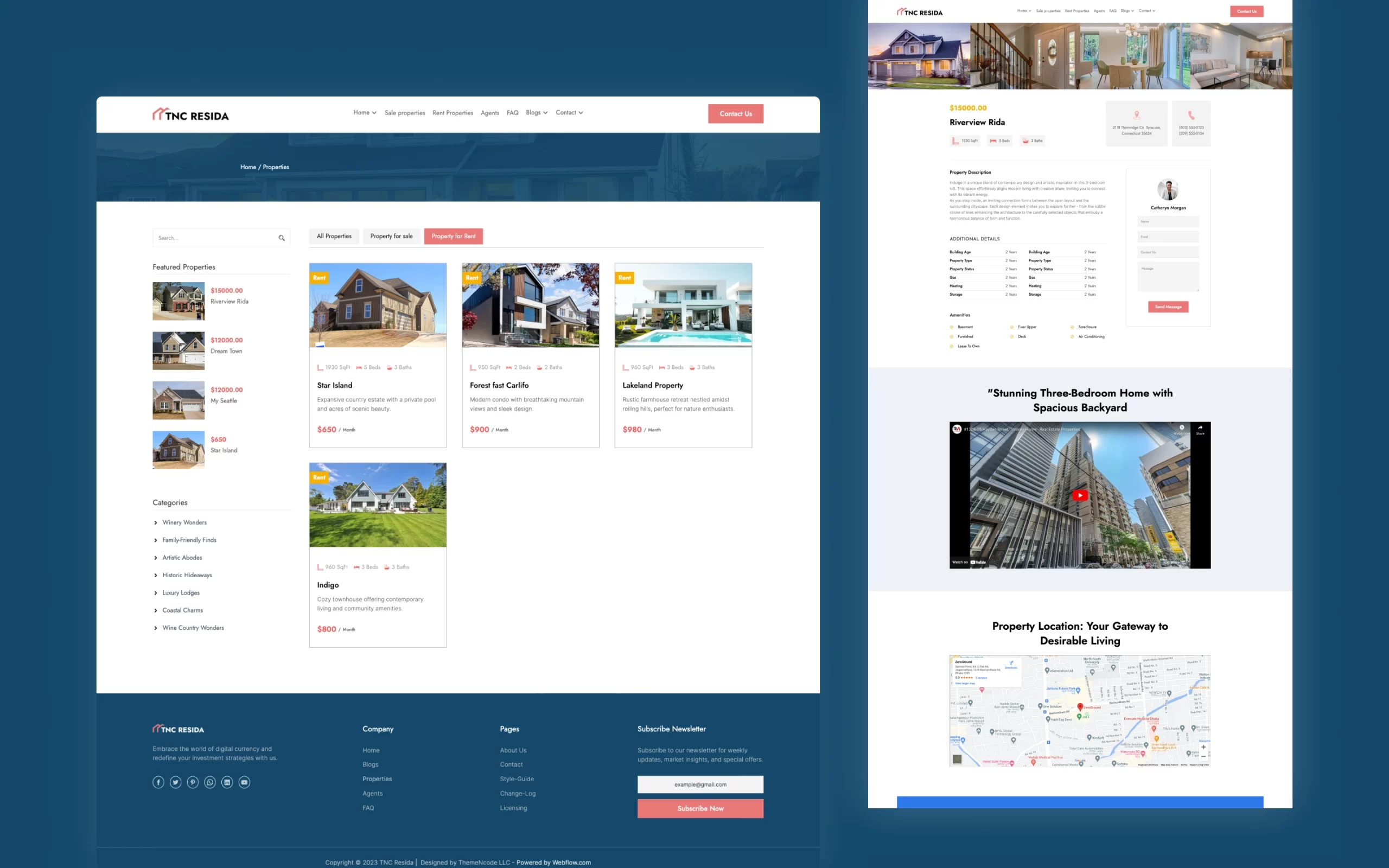This screenshot has height=868, width=1389.
Task: Click the Subscribe Now button
Action: pos(700,808)
